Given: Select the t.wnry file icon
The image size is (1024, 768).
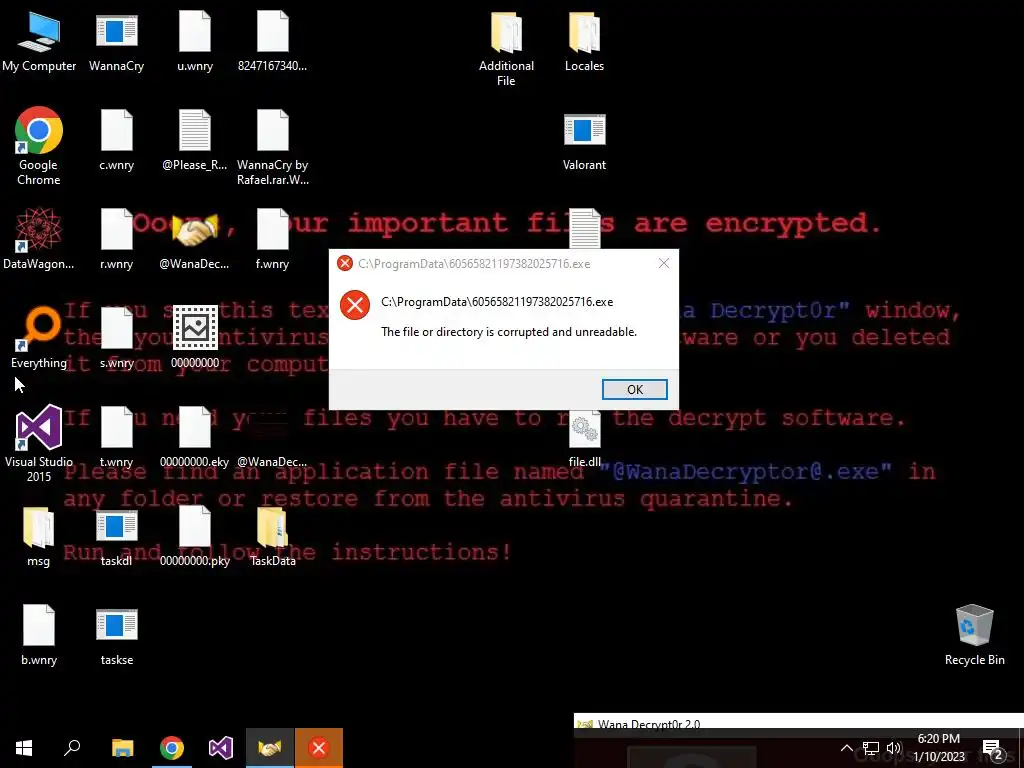Looking at the screenshot, I should [116, 438].
